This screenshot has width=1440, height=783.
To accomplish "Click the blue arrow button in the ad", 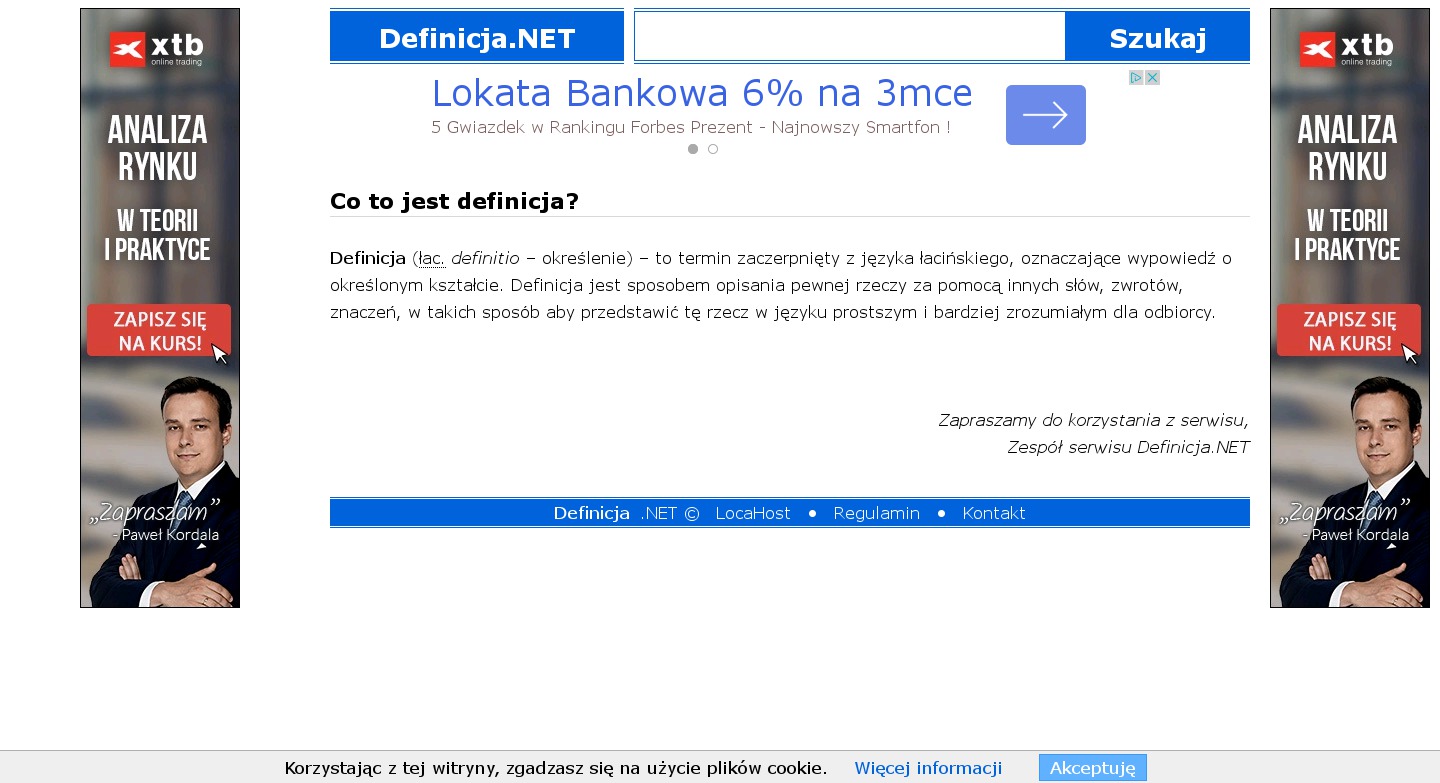I will click(1045, 115).
